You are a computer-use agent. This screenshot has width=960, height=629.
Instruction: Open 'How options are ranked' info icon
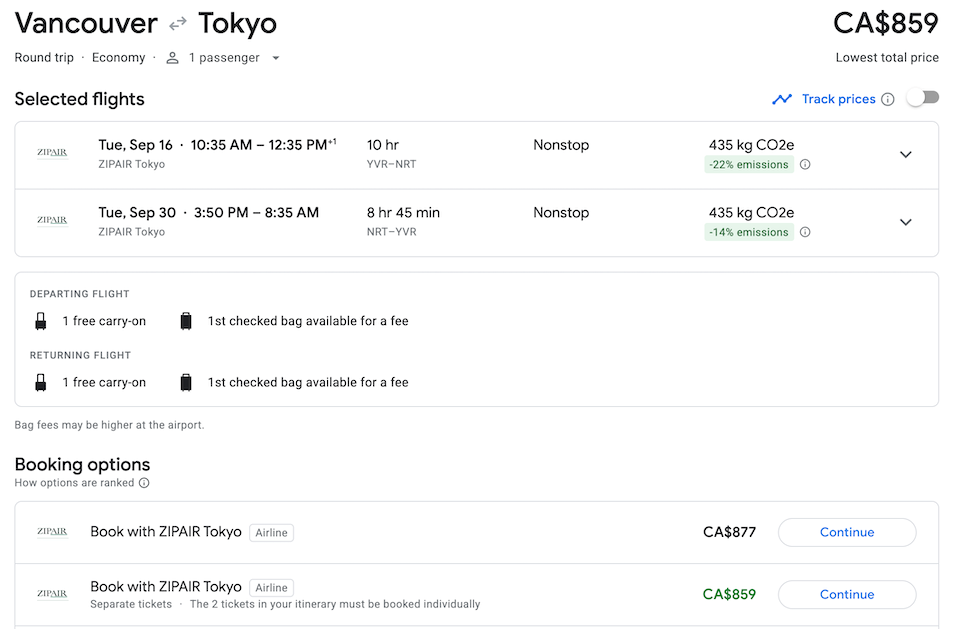[144, 483]
